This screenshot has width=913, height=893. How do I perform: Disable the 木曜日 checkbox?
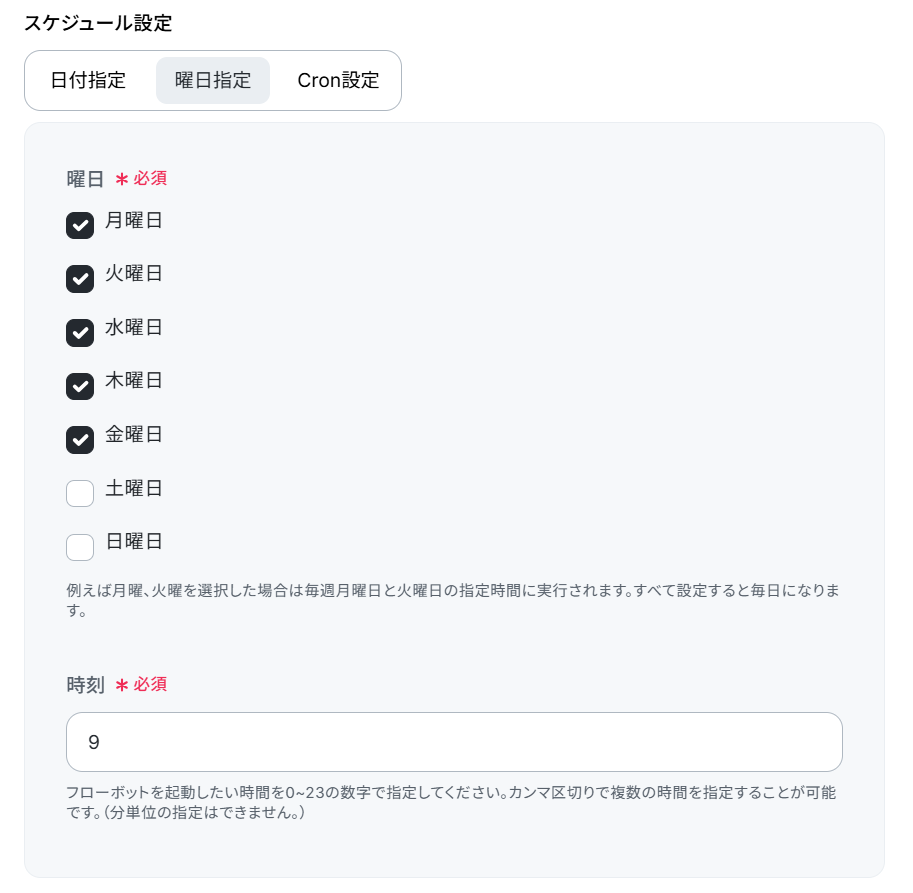click(x=80, y=386)
